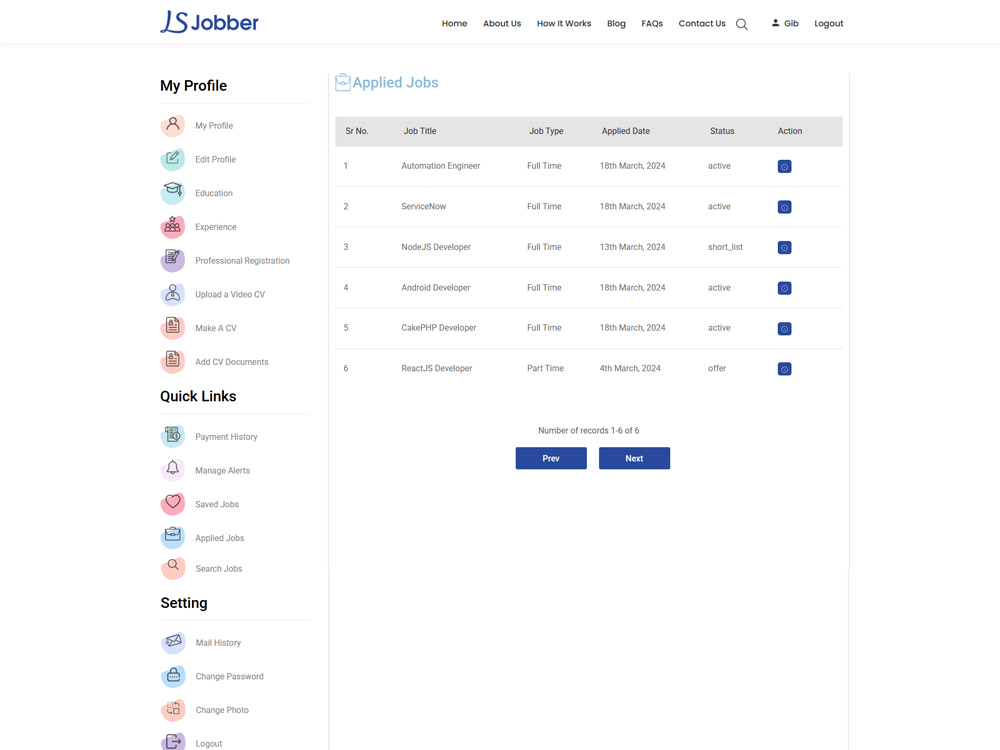Click the Search Jobs magnifier icon
The width and height of the screenshot is (1000, 750).
[173, 568]
